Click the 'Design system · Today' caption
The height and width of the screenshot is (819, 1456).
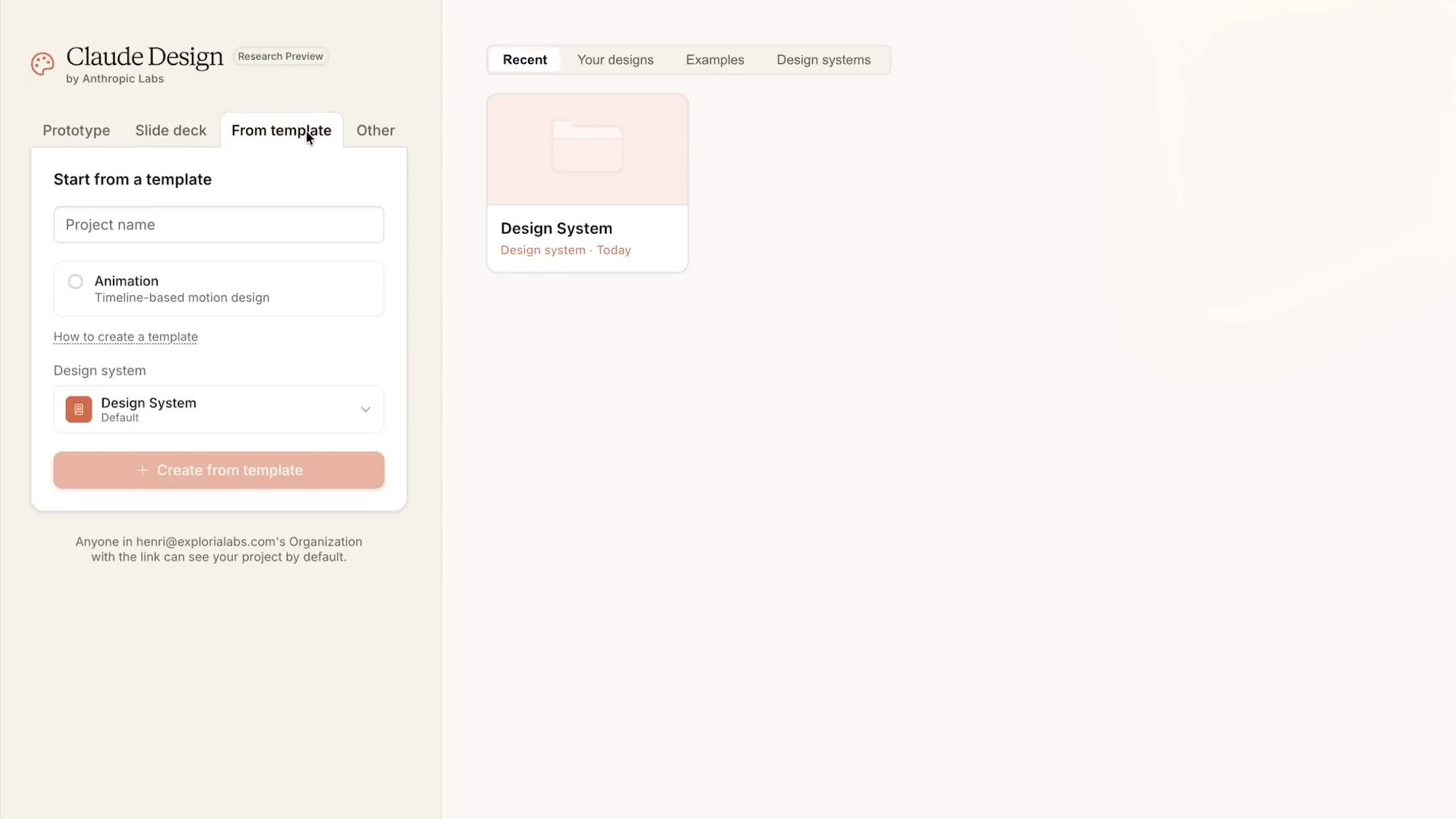565,250
